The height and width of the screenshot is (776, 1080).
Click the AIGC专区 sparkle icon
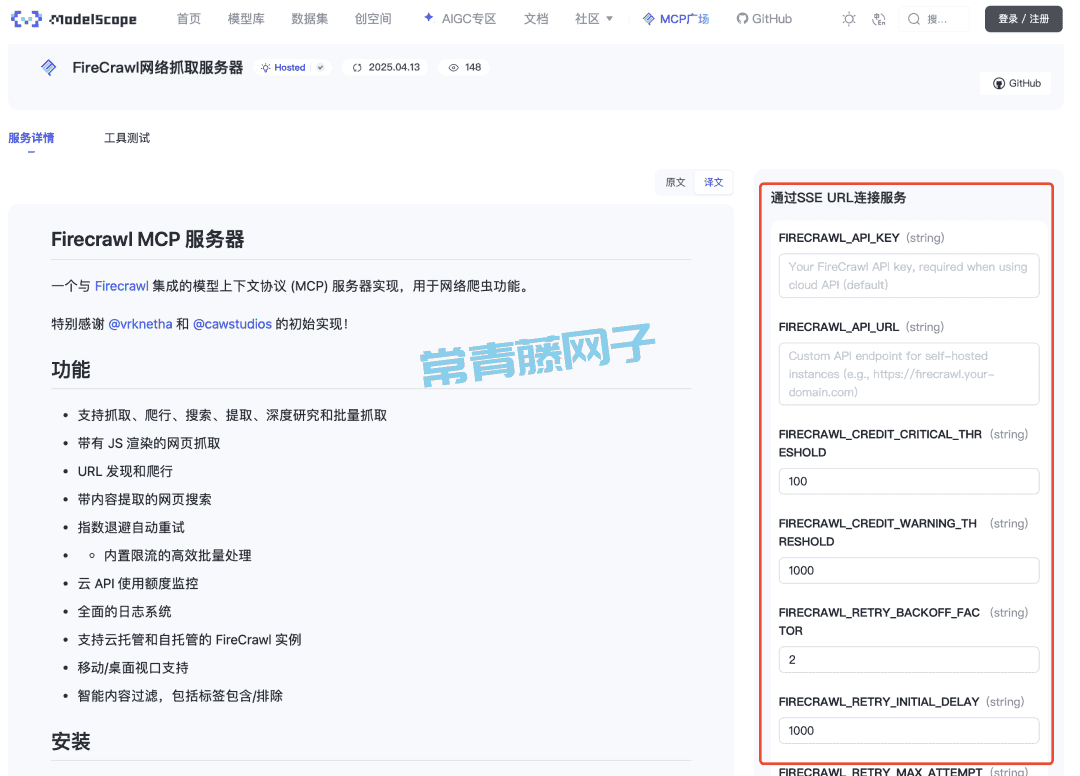[428, 18]
